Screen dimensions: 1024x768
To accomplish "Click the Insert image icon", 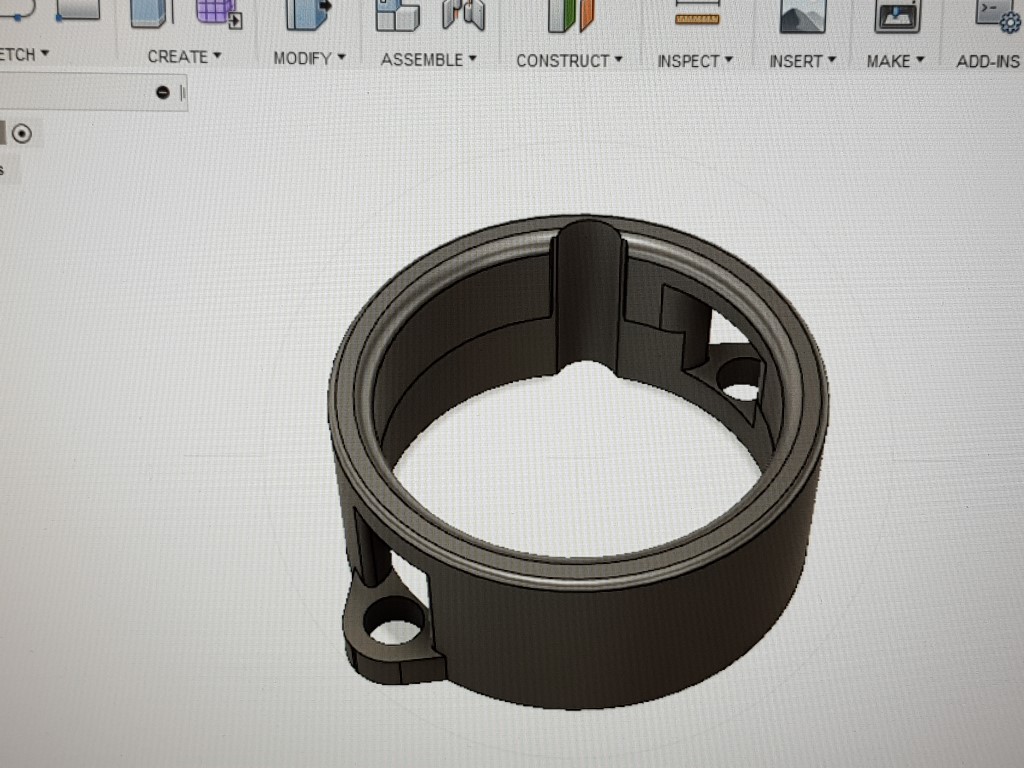I will tap(803, 16).
